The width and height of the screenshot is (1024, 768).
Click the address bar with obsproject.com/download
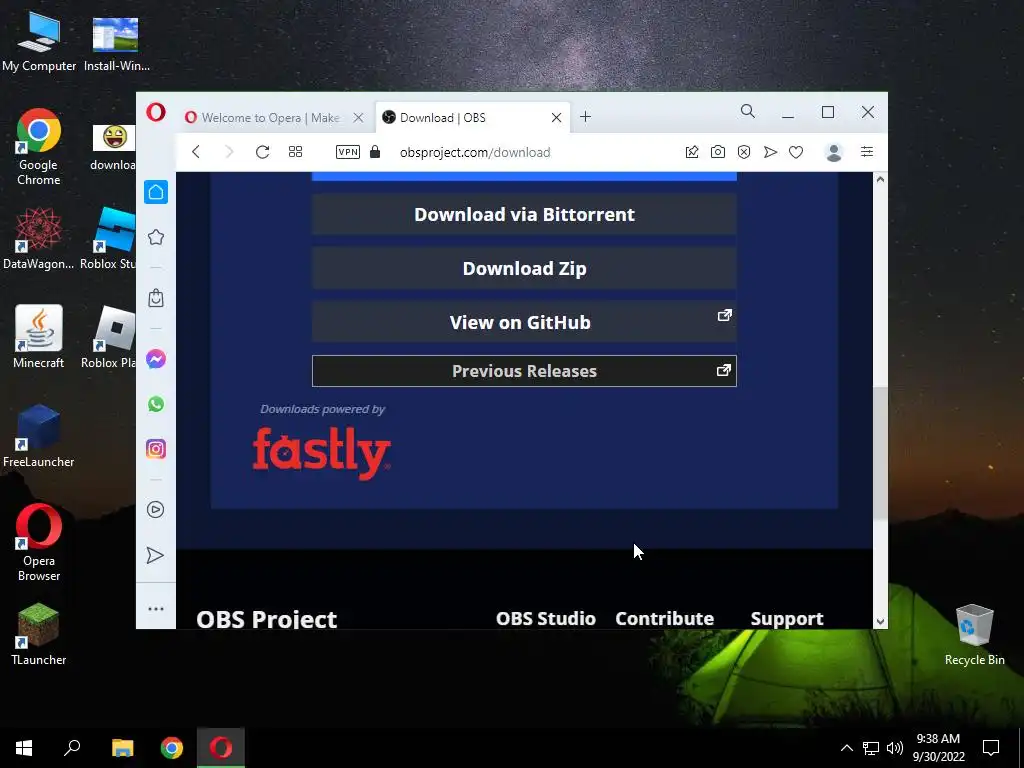[x=475, y=152]
